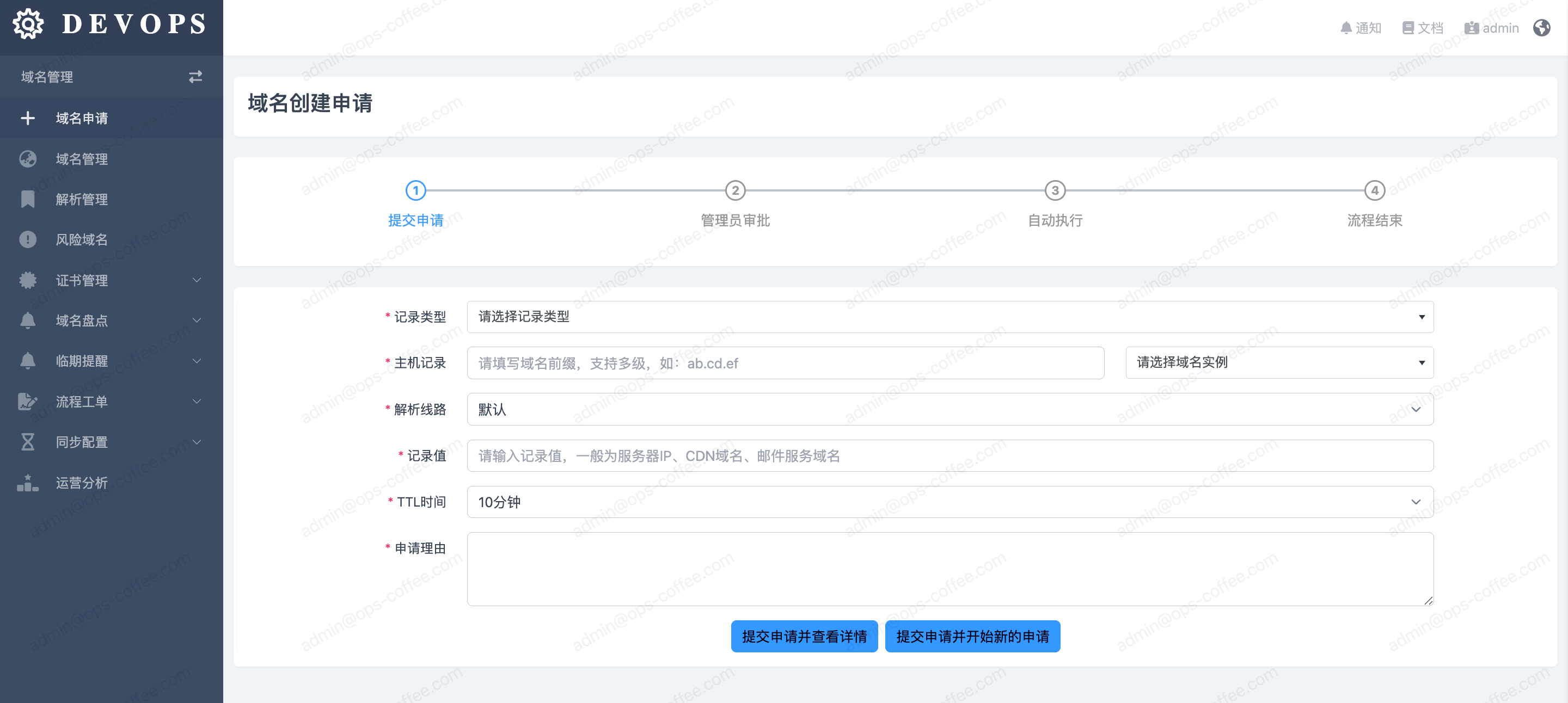Click the warning icon for 风险域名
This screenshot has width=1568, height=703.
point(27,239)
